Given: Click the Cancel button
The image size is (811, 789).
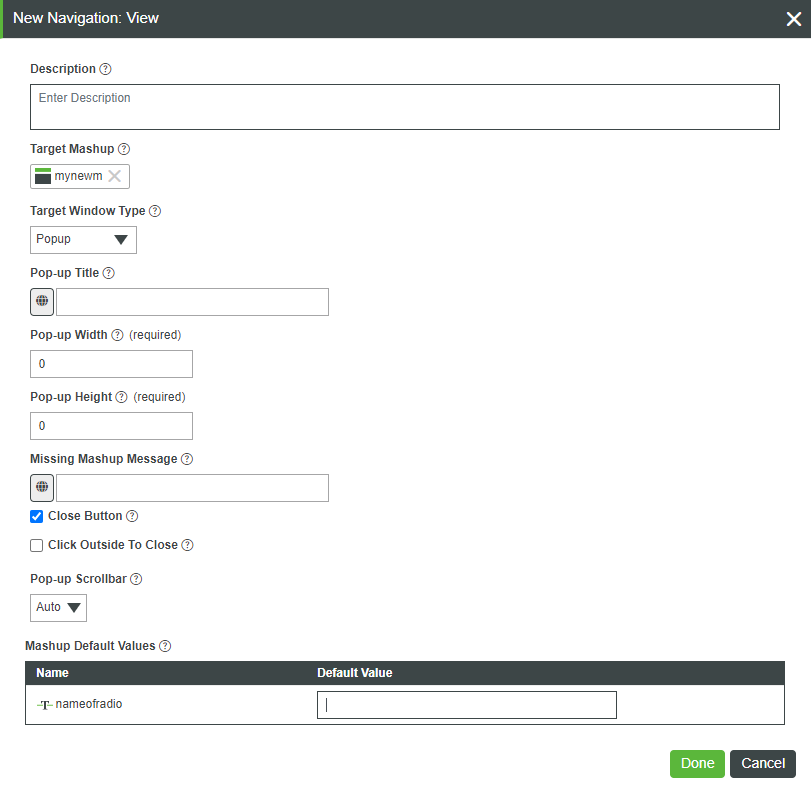Looking at the screenshot, I should click(x=763, y=764).
